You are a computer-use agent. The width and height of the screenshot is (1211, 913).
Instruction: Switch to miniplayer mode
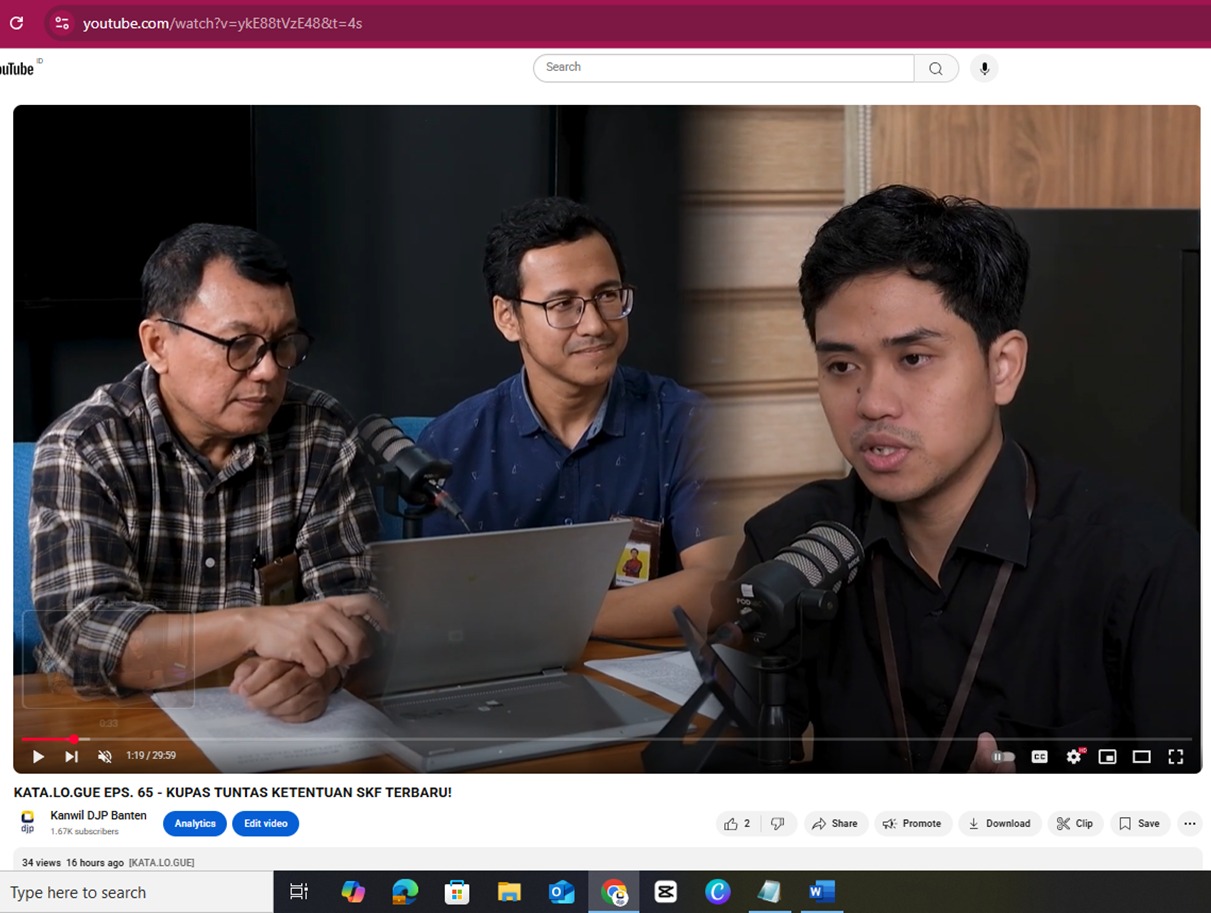coord(1107,757)
